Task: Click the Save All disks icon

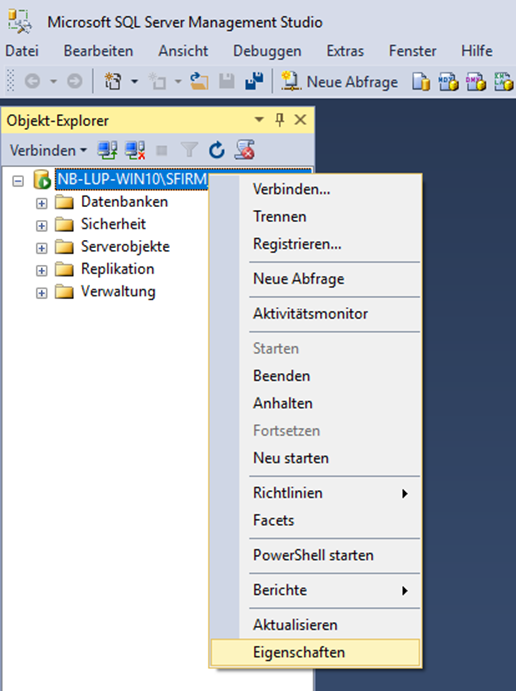Action: click(254, 81)
